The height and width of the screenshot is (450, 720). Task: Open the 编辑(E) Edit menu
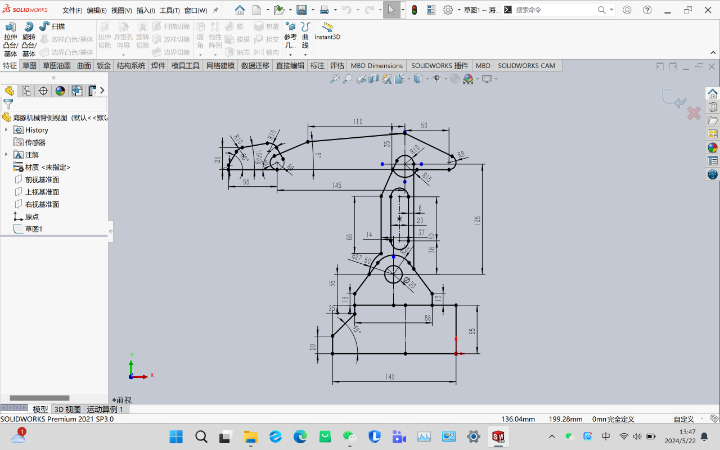(96, 10)
